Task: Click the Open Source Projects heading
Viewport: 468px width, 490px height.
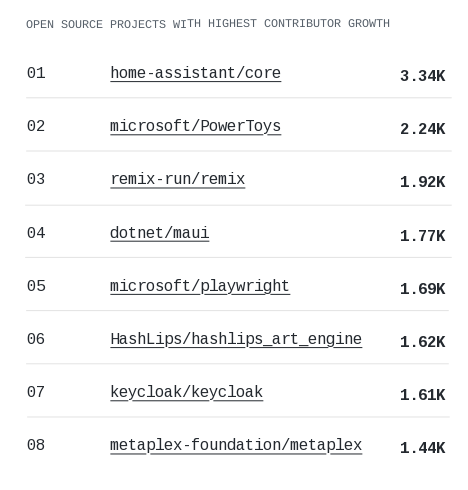Action: pos(208,24)
